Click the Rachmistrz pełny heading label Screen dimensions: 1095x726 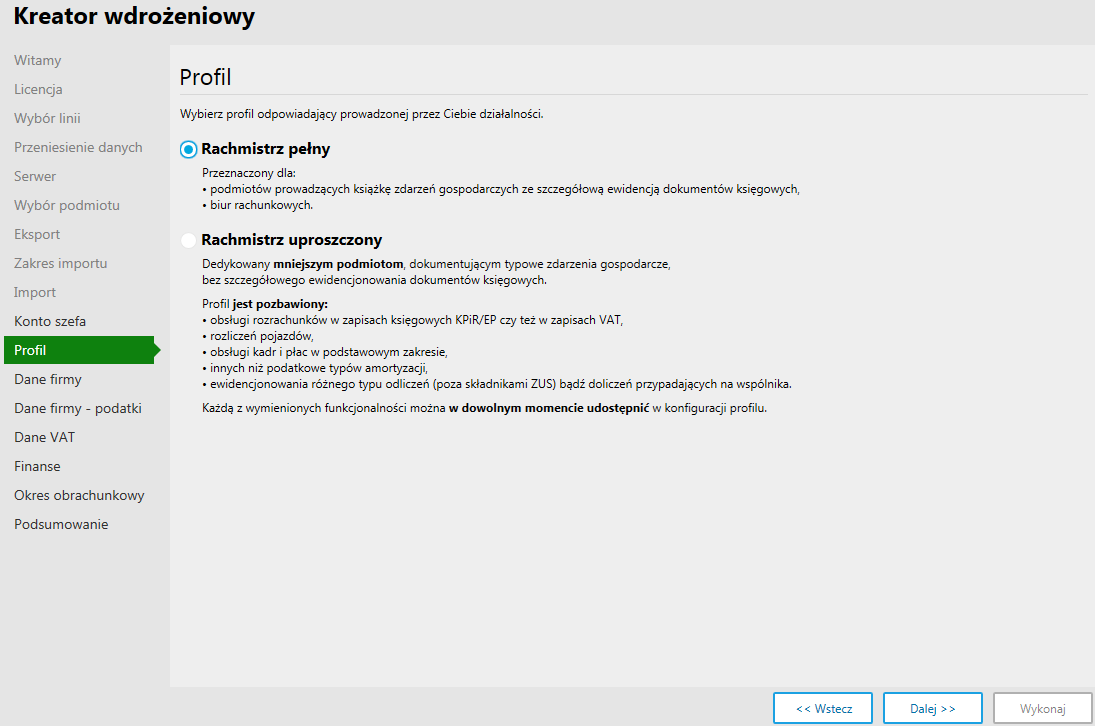tap(265, 149)
